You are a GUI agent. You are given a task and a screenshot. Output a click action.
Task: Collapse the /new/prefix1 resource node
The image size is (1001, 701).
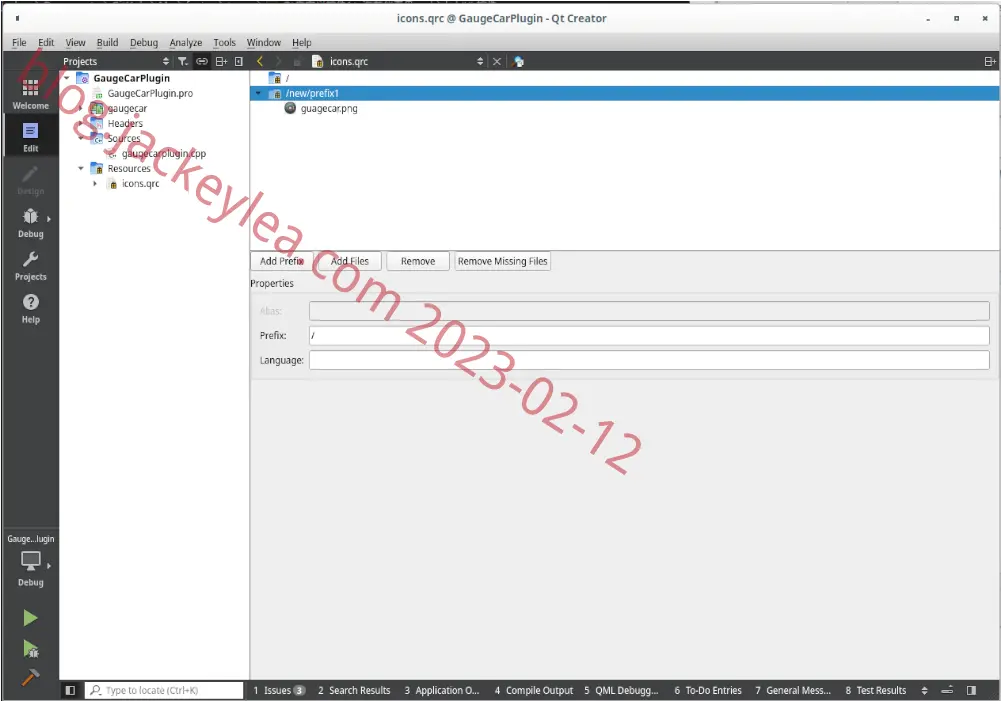[x=258, y=93]
